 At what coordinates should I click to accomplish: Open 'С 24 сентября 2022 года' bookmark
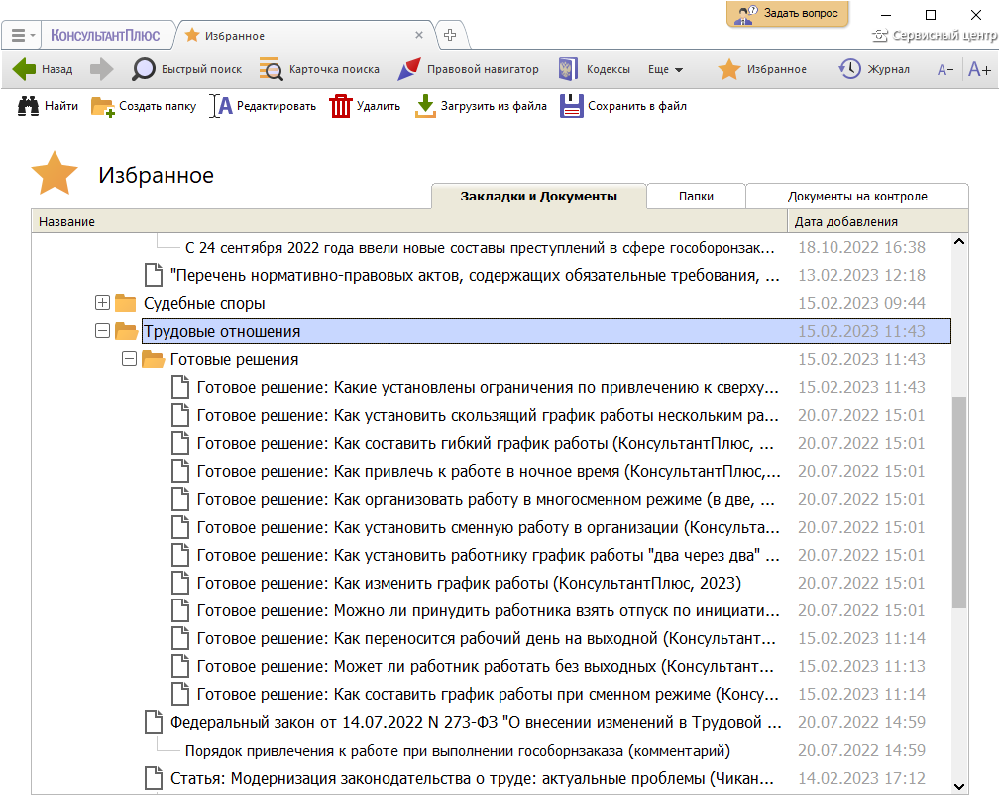pos(479,248)
